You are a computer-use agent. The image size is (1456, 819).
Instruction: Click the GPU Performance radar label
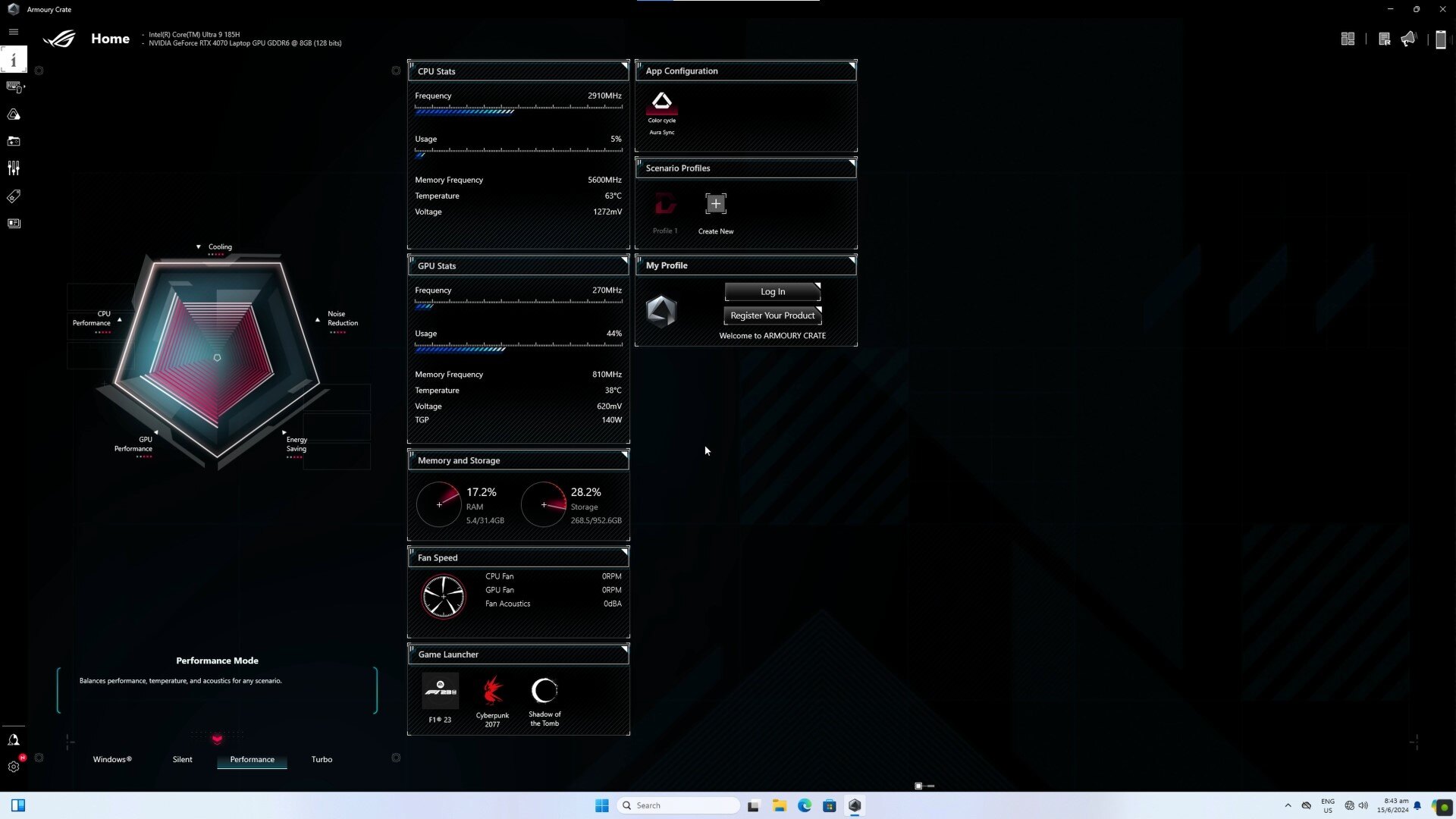pos(133,444)
